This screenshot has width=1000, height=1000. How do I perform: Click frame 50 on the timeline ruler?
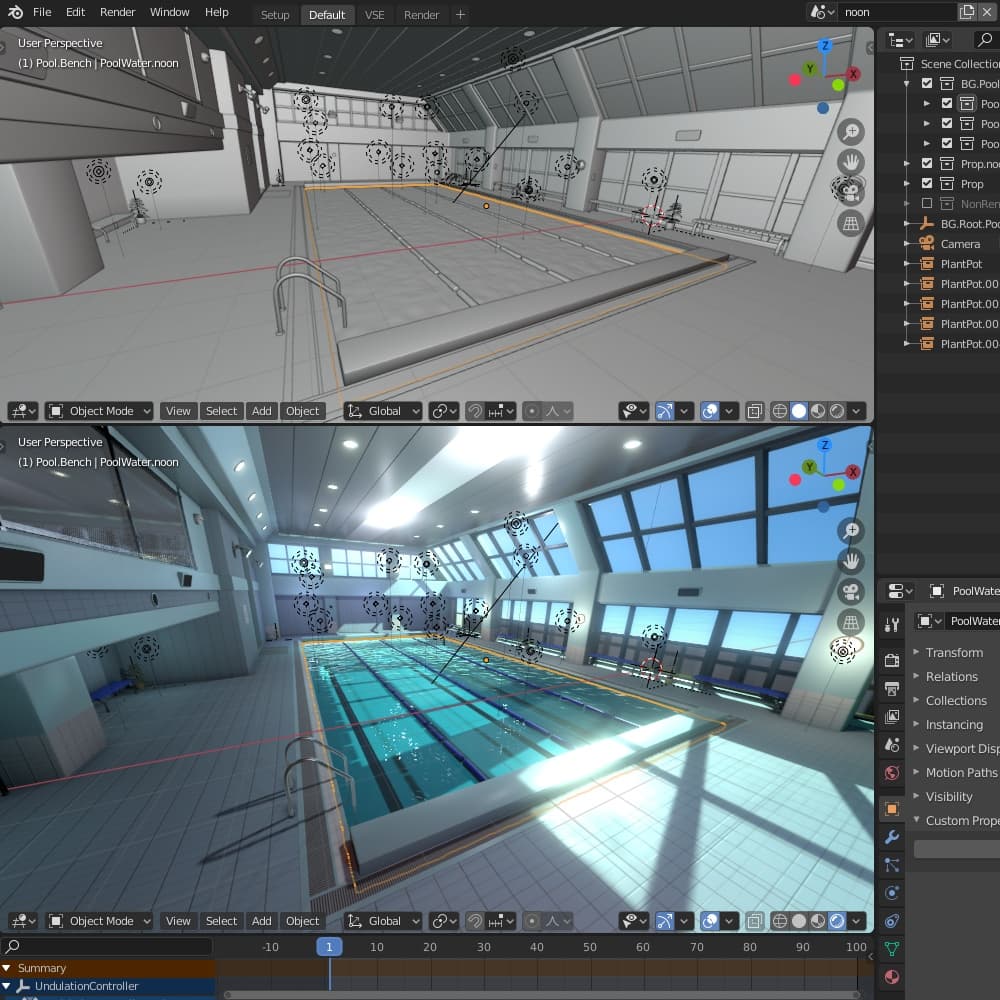click(590, 947)
